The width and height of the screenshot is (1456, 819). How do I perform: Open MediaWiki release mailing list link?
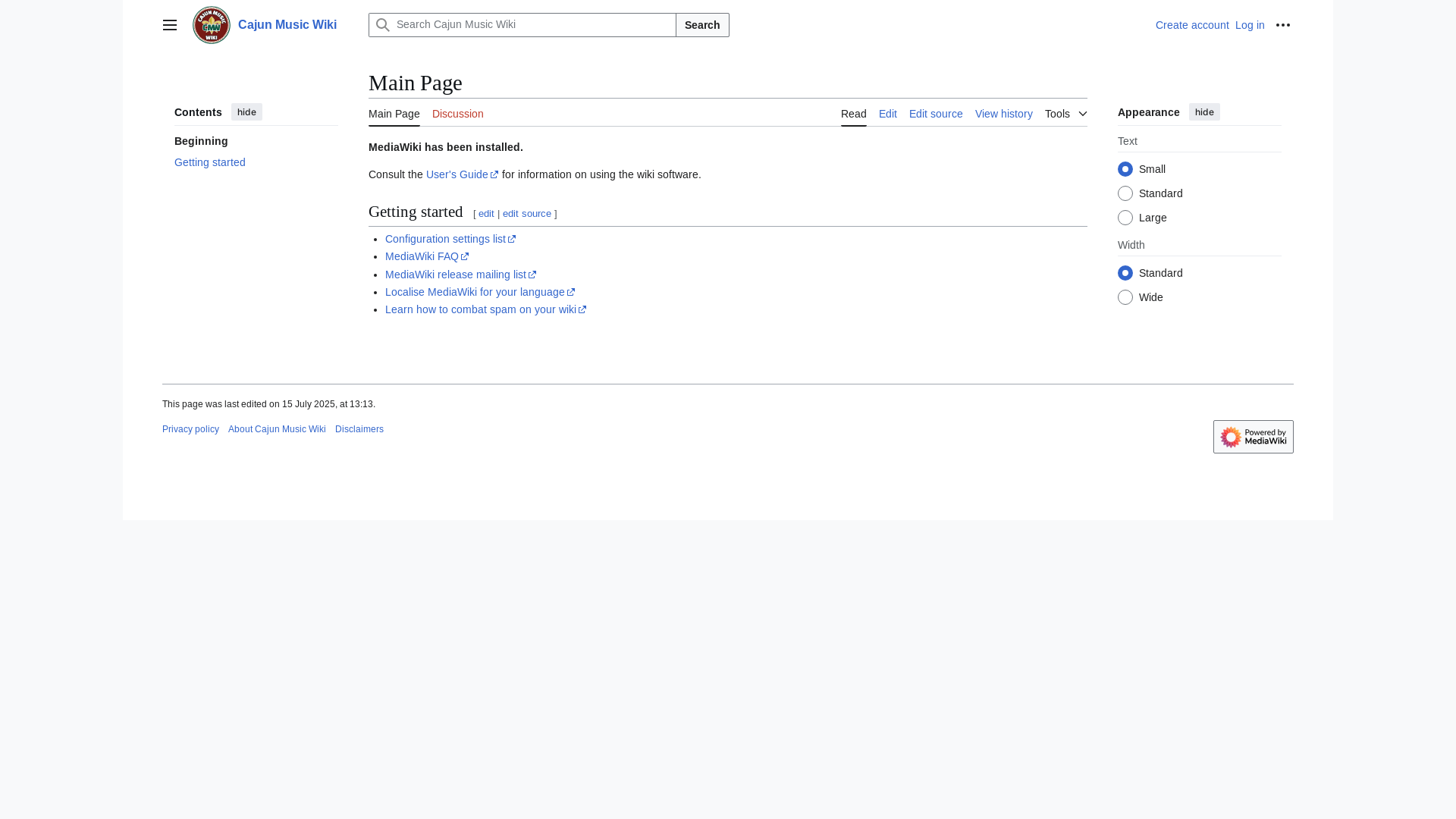click(460, 275)
